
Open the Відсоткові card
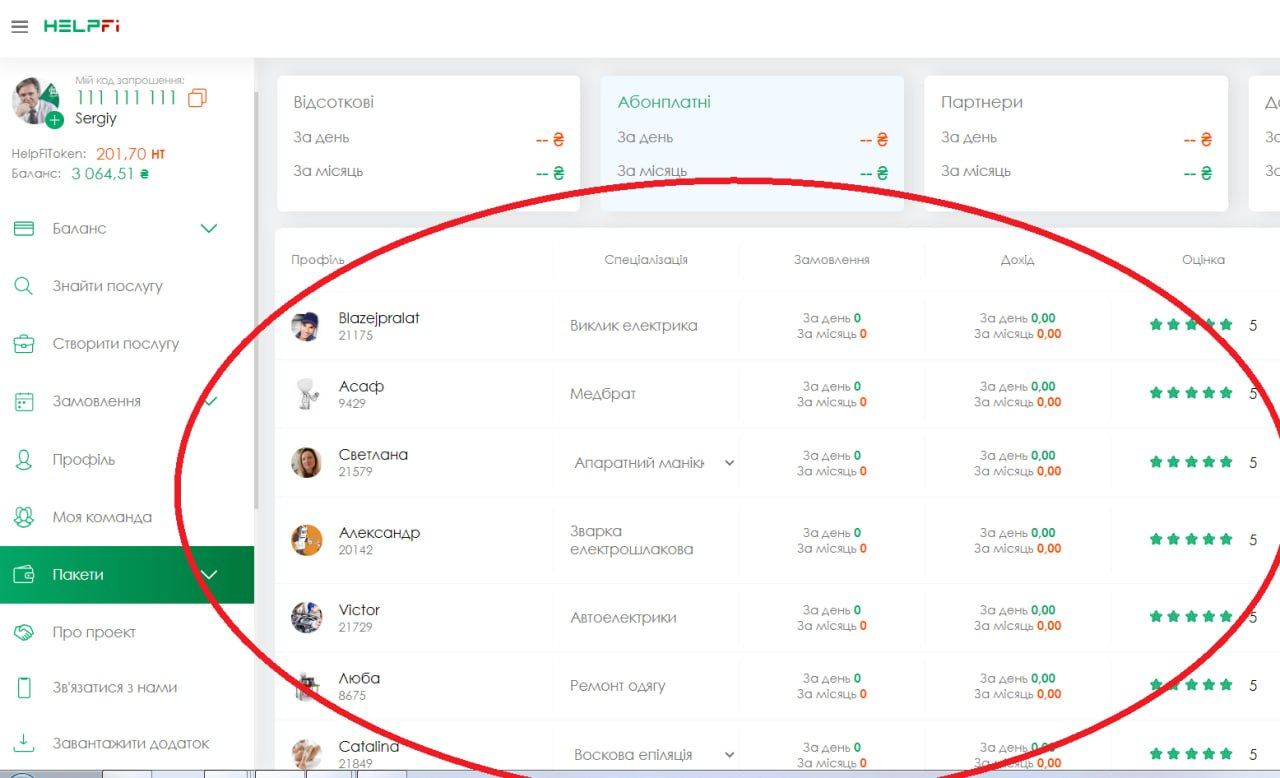pos(427,142)
